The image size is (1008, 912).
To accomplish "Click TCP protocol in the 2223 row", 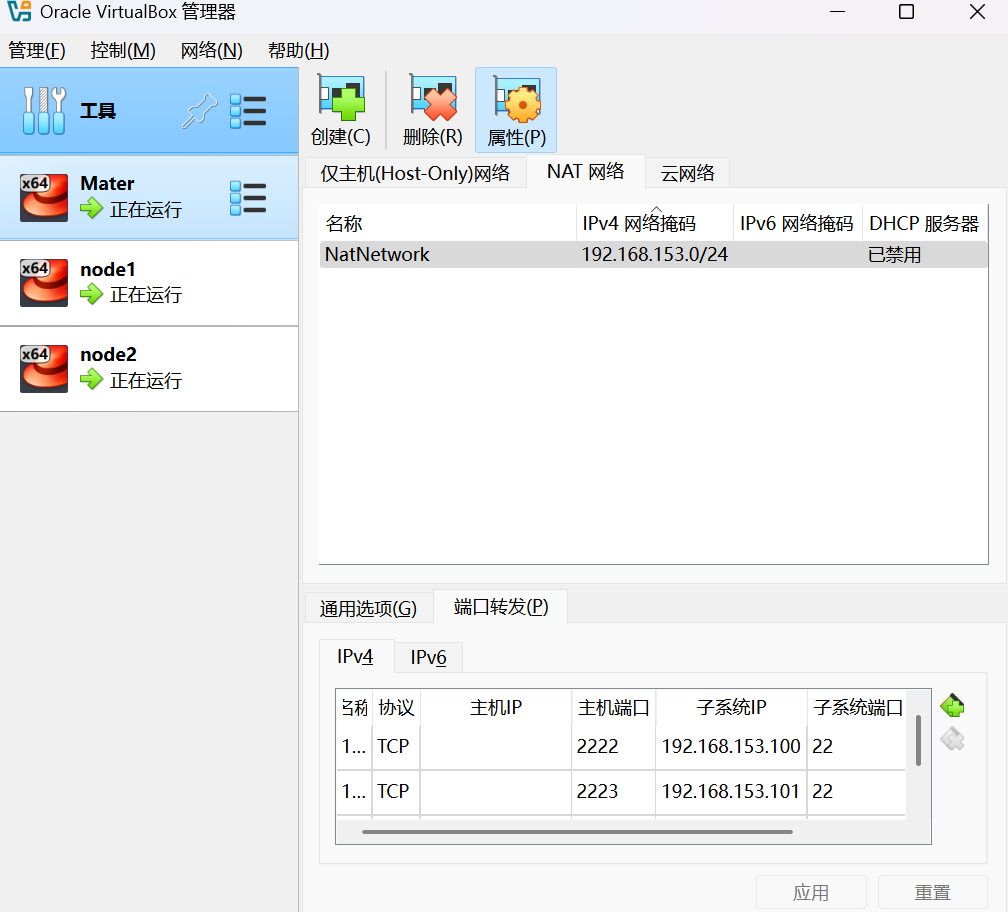I will tap(396, 791).
